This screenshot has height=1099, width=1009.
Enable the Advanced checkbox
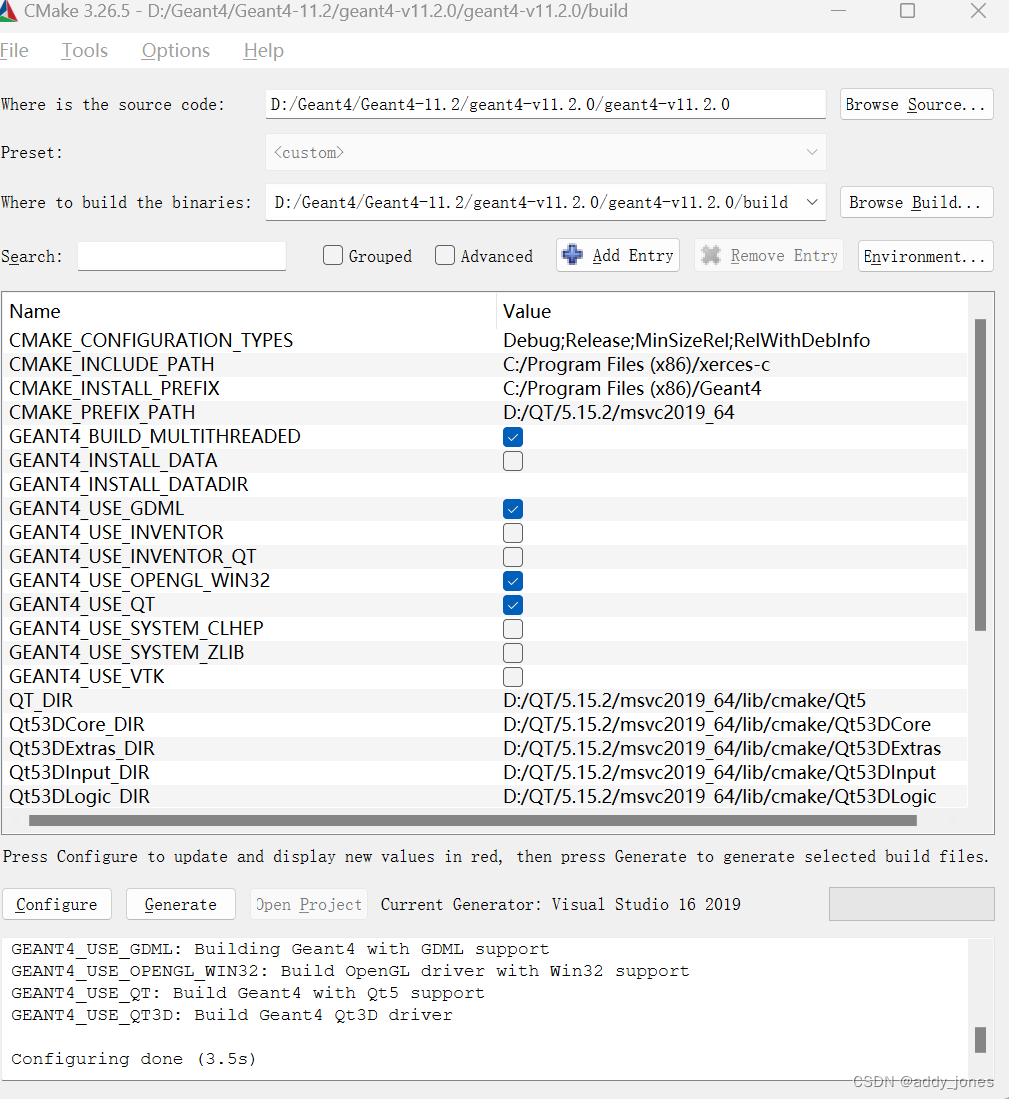click(445, 255)
